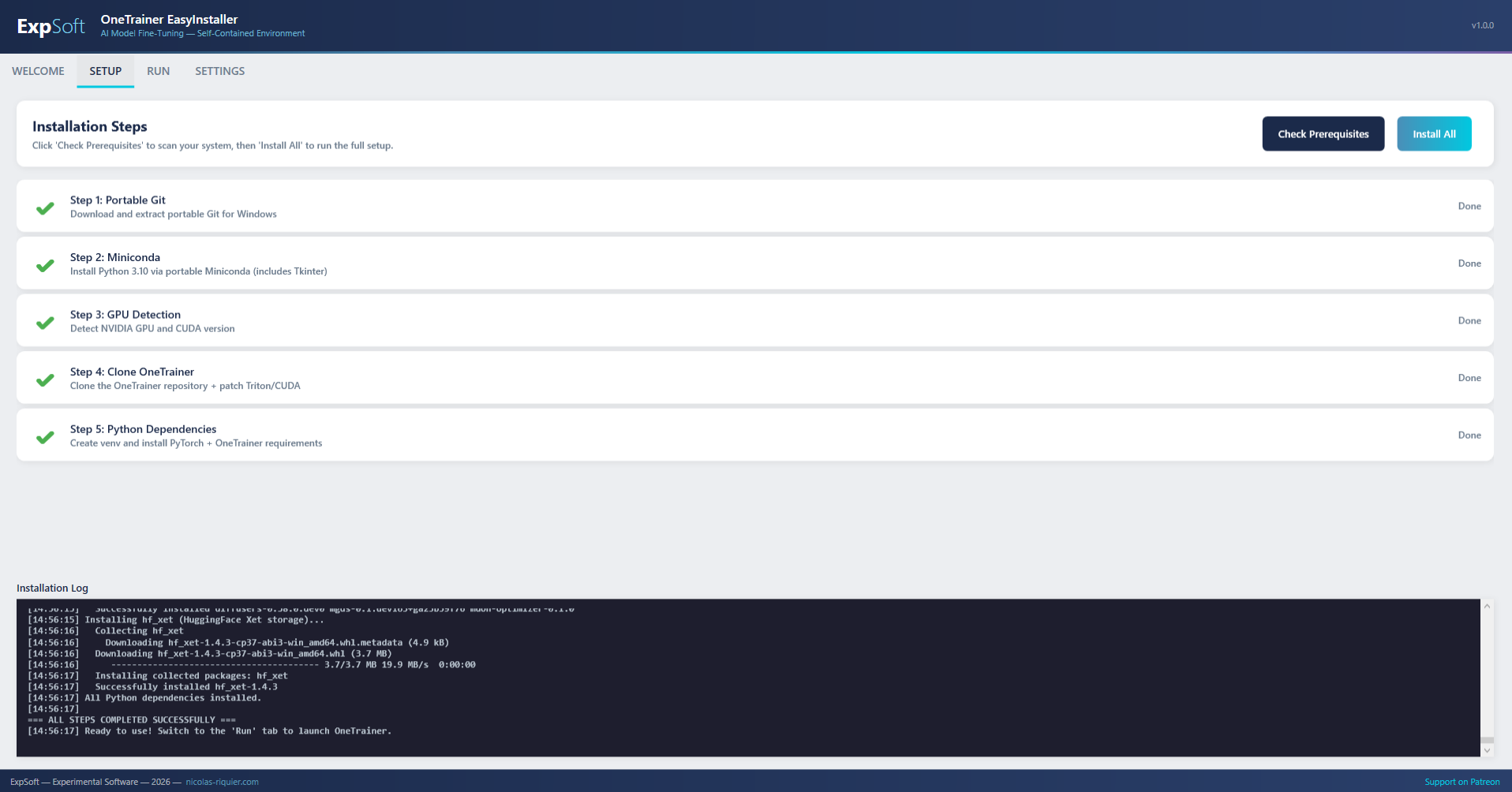Click the 'All Python dependencies installed.' log line
1512x792 pixels.
point(144,698)
